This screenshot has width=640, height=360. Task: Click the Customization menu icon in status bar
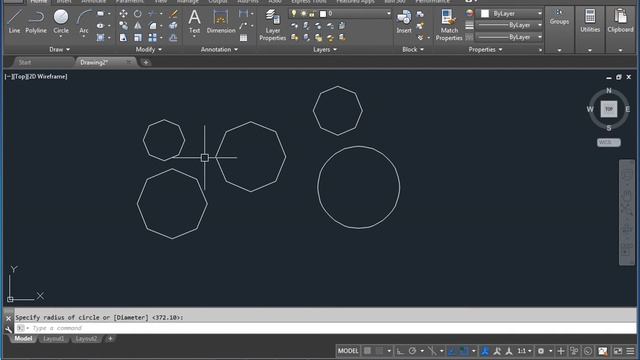click(x=631, y=351)
